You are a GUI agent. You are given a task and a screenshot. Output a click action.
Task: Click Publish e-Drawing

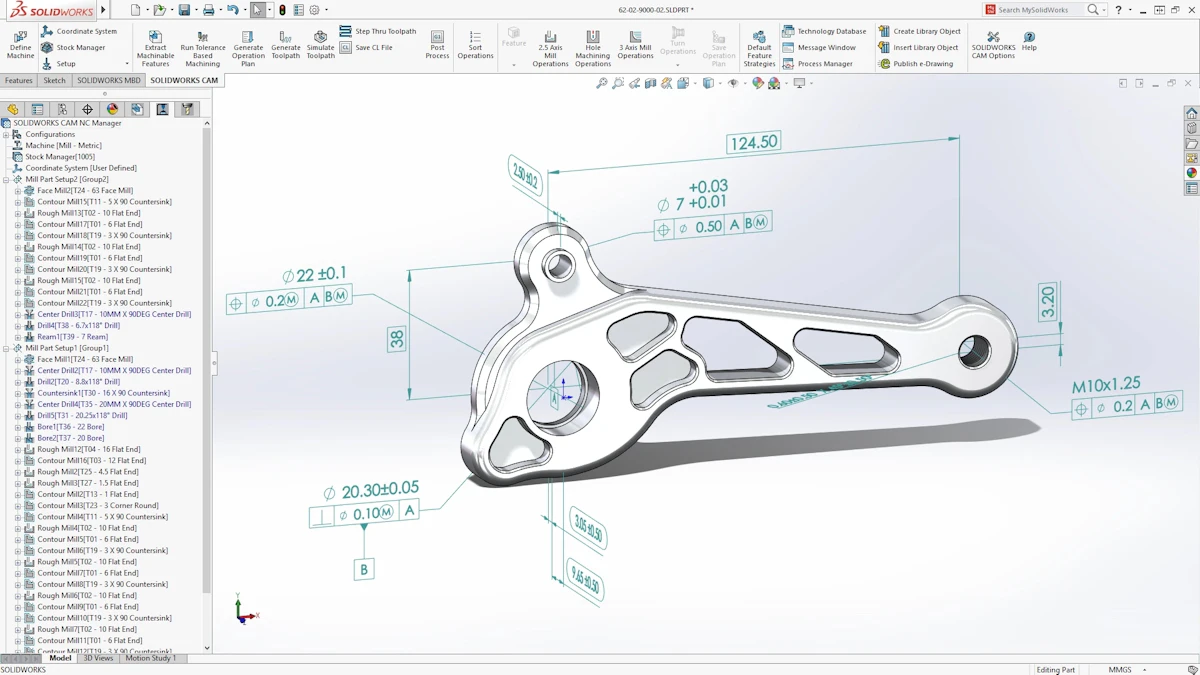915,63
